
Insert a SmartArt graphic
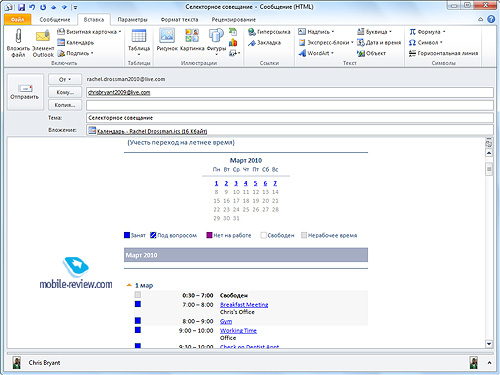pyautogui.click(x=233, y=32)
